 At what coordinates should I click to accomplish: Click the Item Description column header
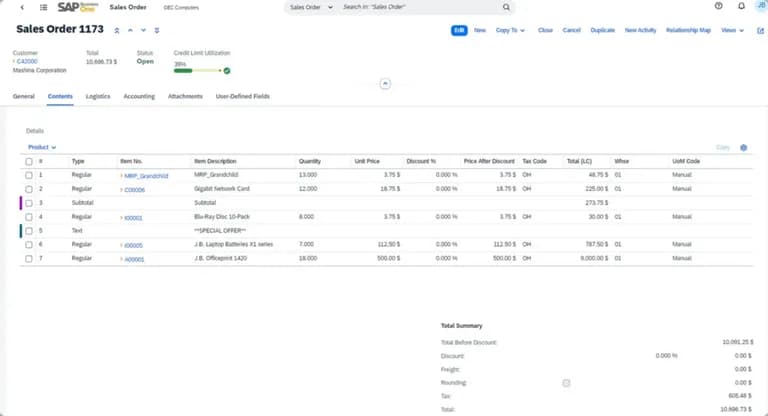coord(215,161)
